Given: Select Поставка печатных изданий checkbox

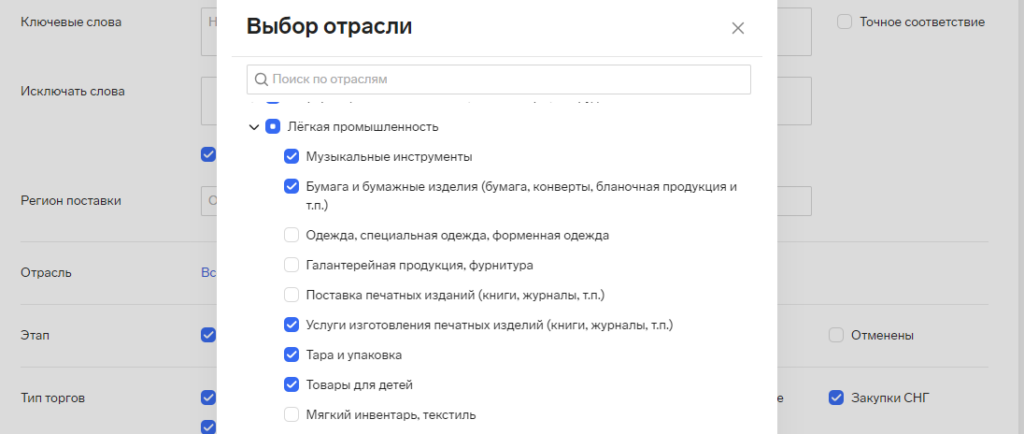Looking at the screenshot, I should tap(292, 295).
